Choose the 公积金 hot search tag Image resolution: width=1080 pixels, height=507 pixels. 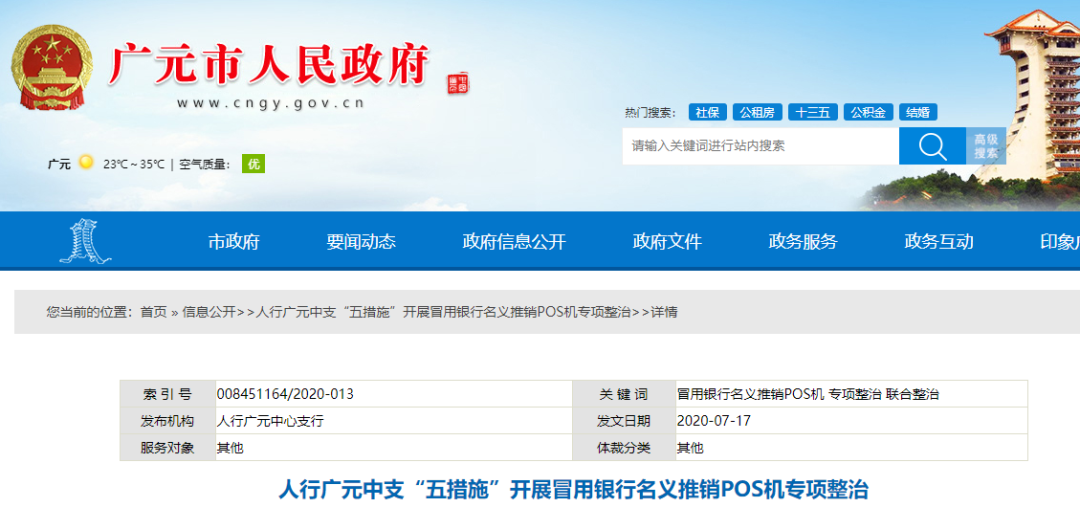(867, 112)
